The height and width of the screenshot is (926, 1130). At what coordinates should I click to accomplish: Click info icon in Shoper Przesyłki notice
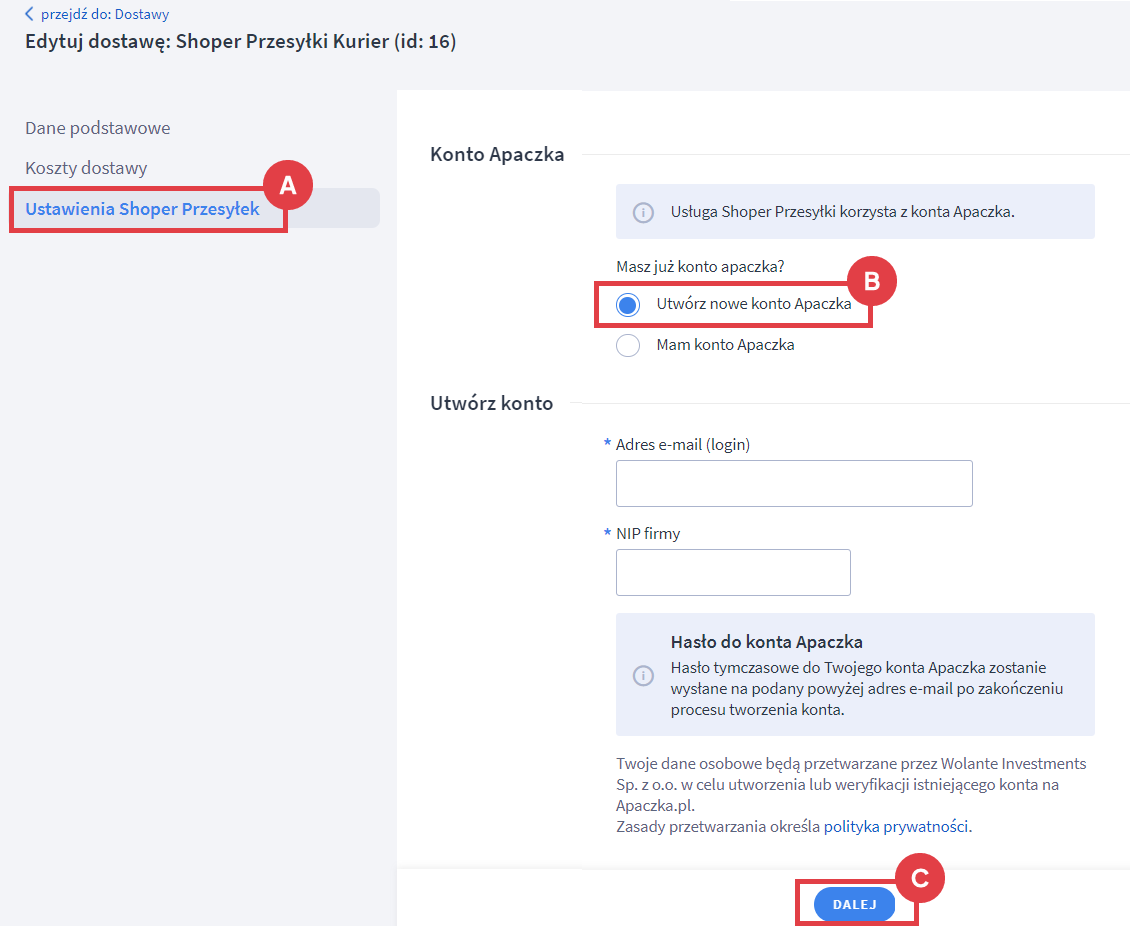point(643,212)
